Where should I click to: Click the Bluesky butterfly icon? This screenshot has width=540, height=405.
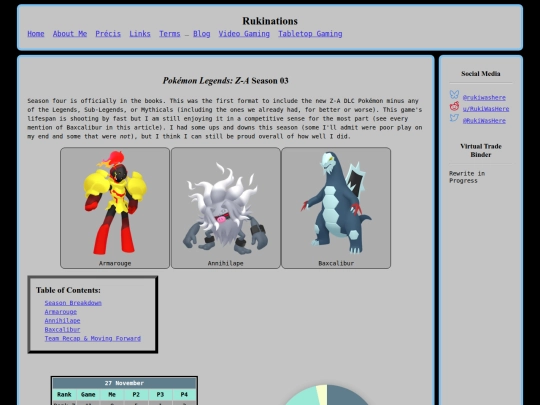[x=454, y=94]
